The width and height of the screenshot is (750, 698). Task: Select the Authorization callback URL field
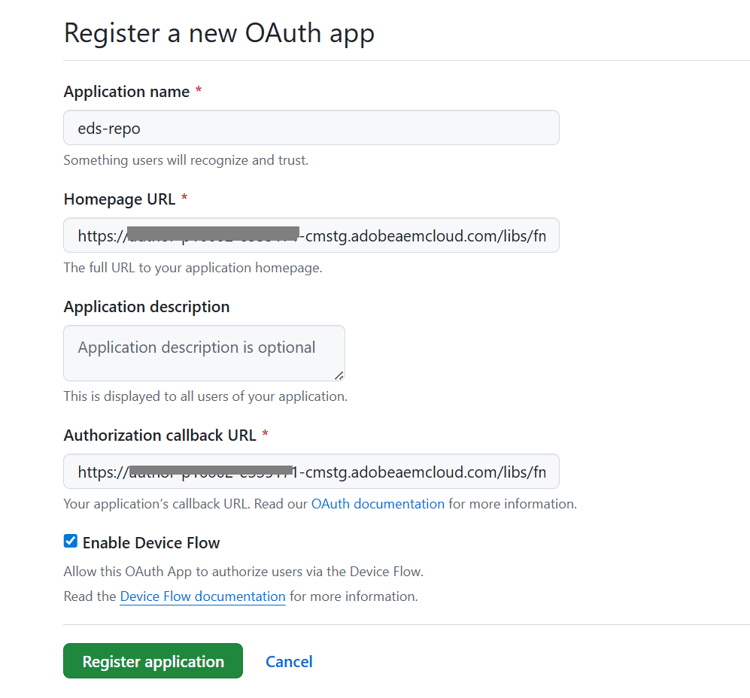tap(310, 472)
